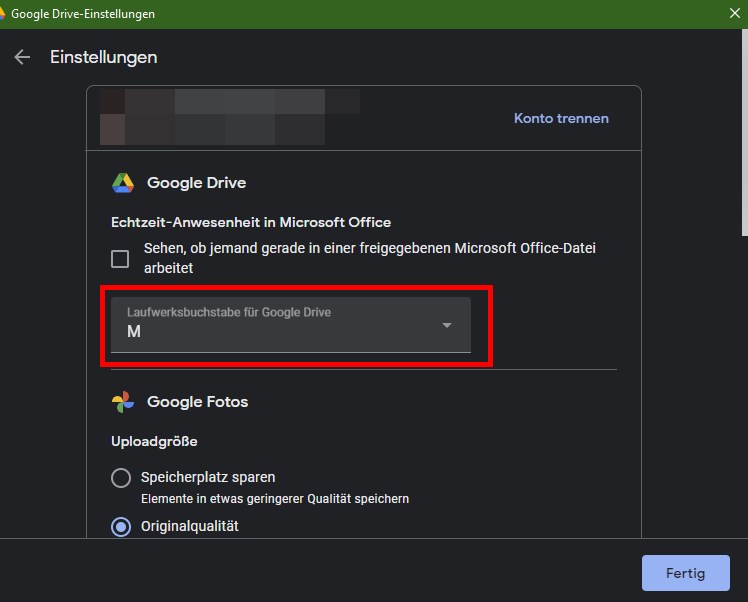Go back using the arrow next to Einstellungen
The image size is (748, 602).
click(x=22, y=57)
